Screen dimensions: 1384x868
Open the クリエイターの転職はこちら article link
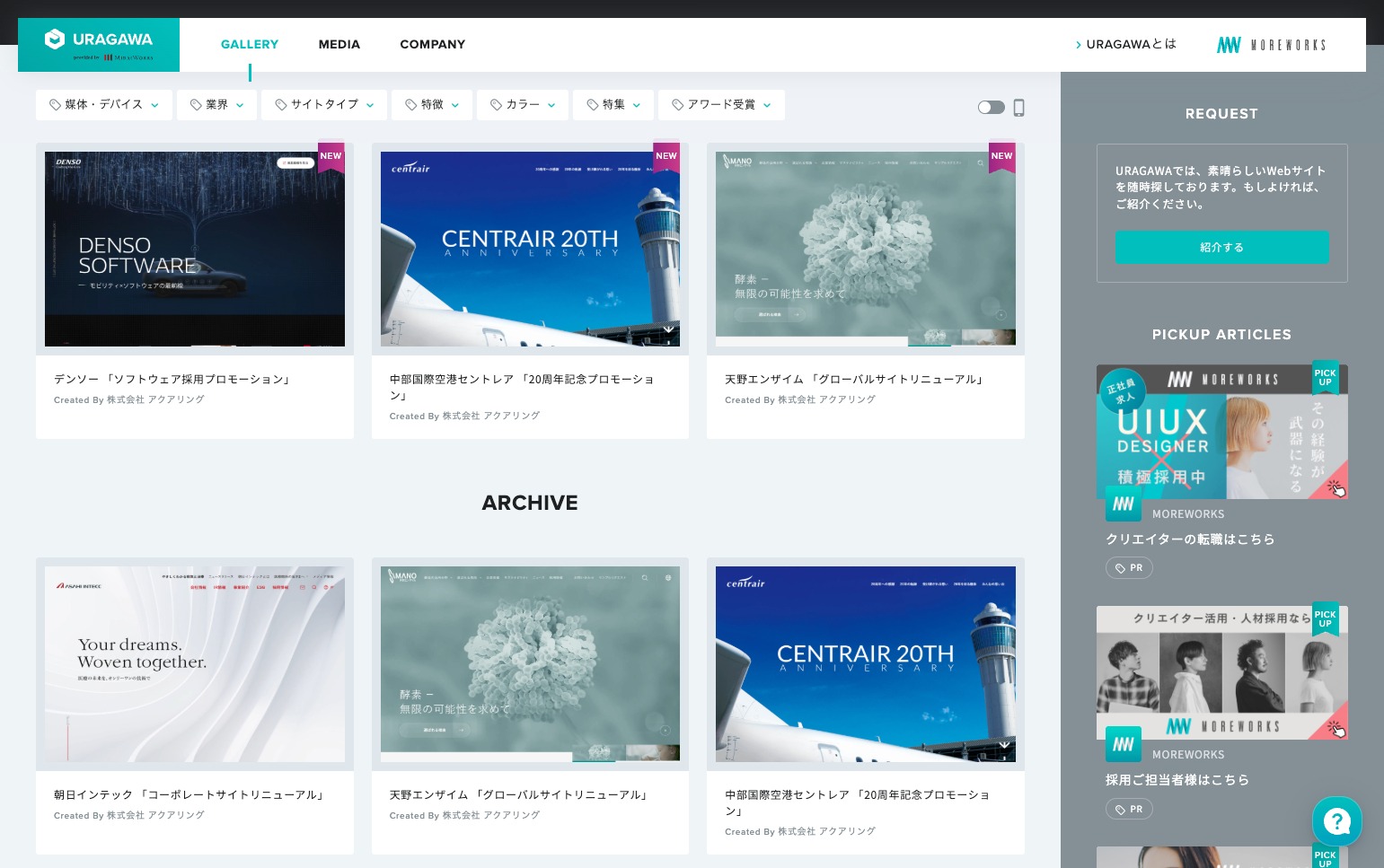point(1190,539)
